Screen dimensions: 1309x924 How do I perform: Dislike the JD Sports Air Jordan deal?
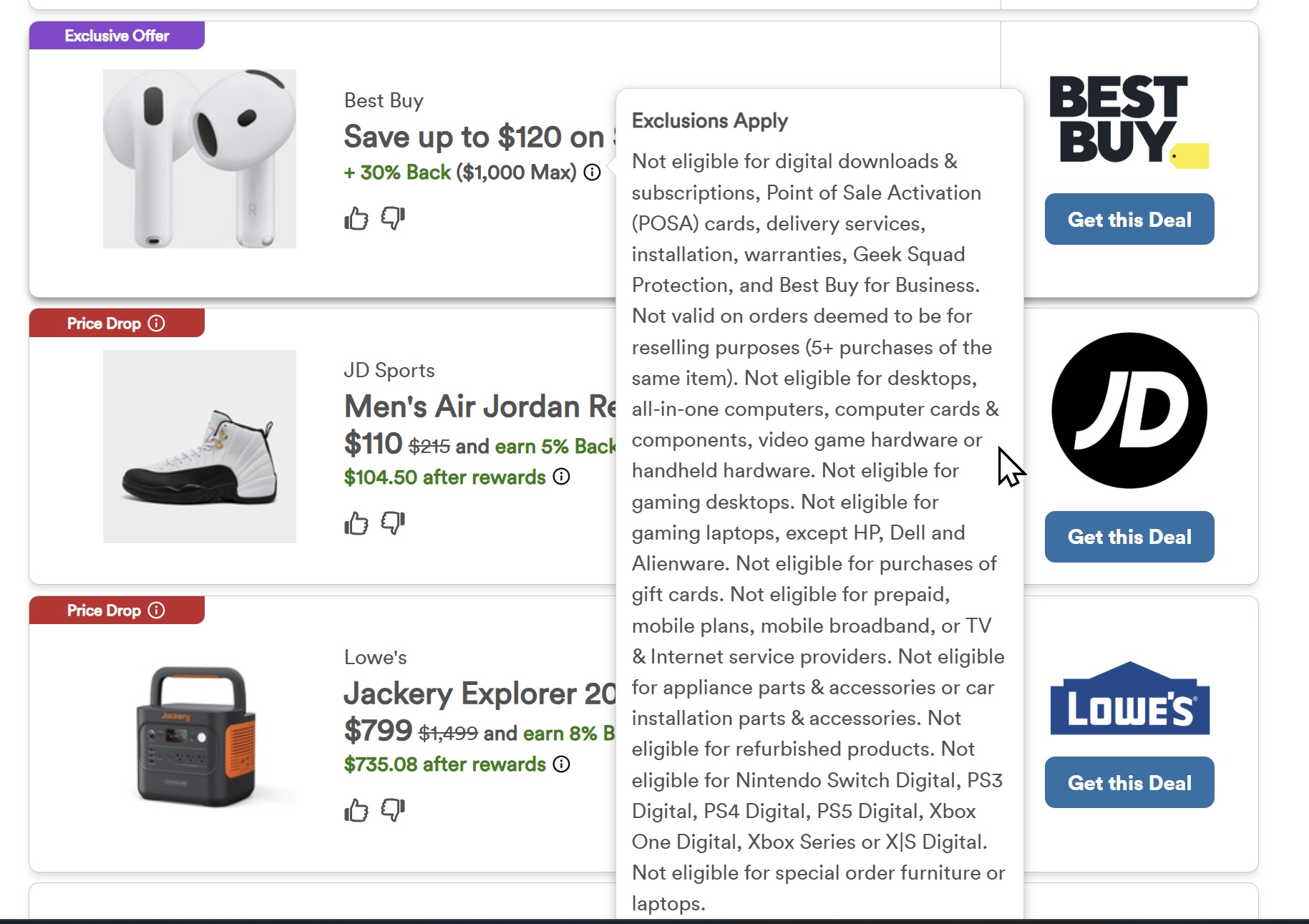coord(393,523)
